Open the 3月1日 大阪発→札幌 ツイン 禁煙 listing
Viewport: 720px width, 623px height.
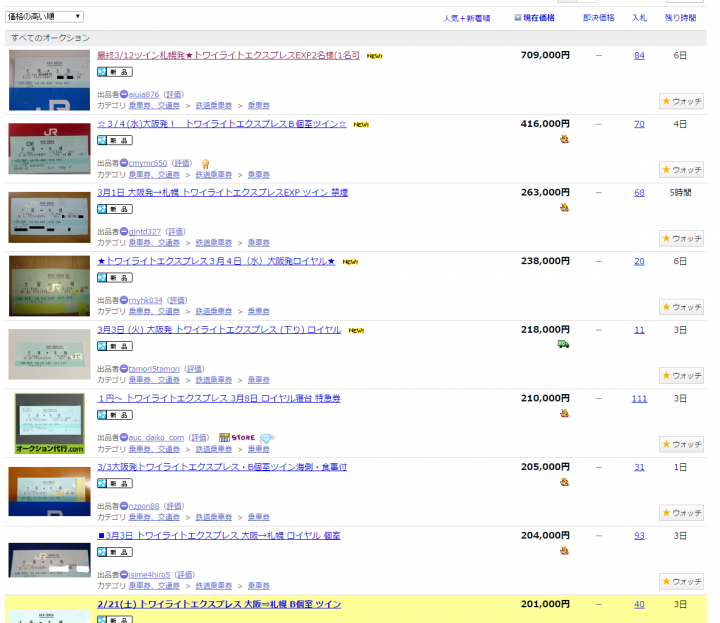pos(222,192)
